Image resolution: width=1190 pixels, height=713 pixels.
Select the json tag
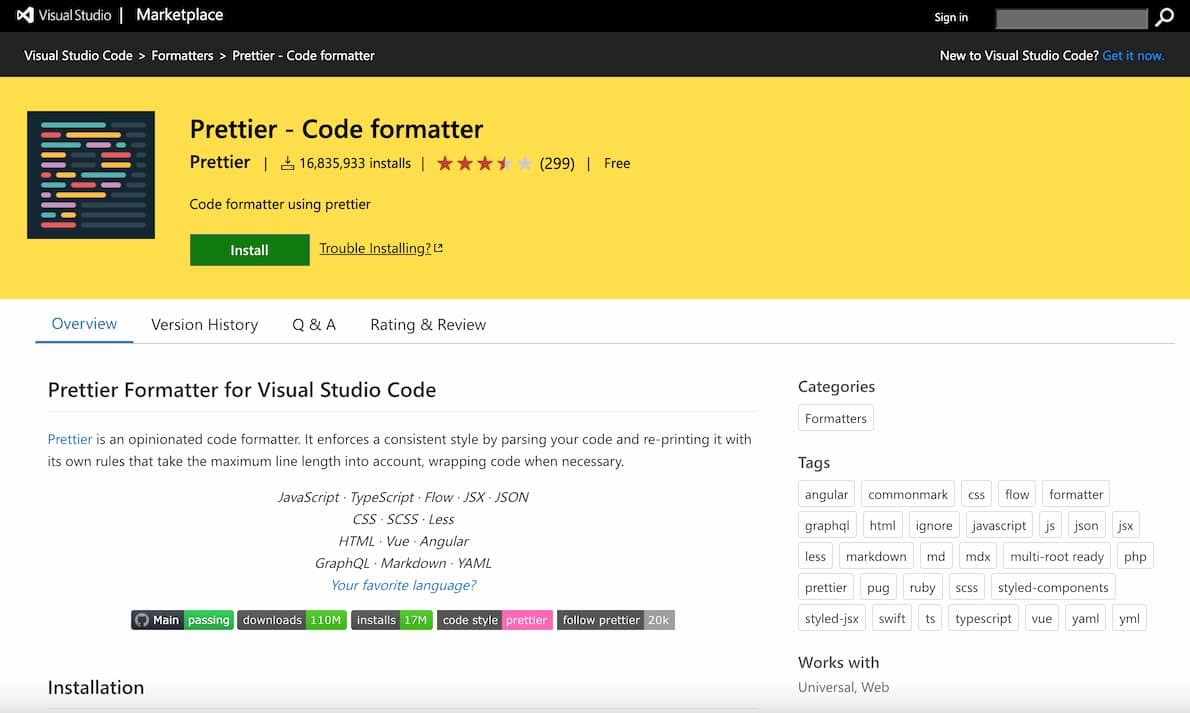click(x=1086, y=525)
